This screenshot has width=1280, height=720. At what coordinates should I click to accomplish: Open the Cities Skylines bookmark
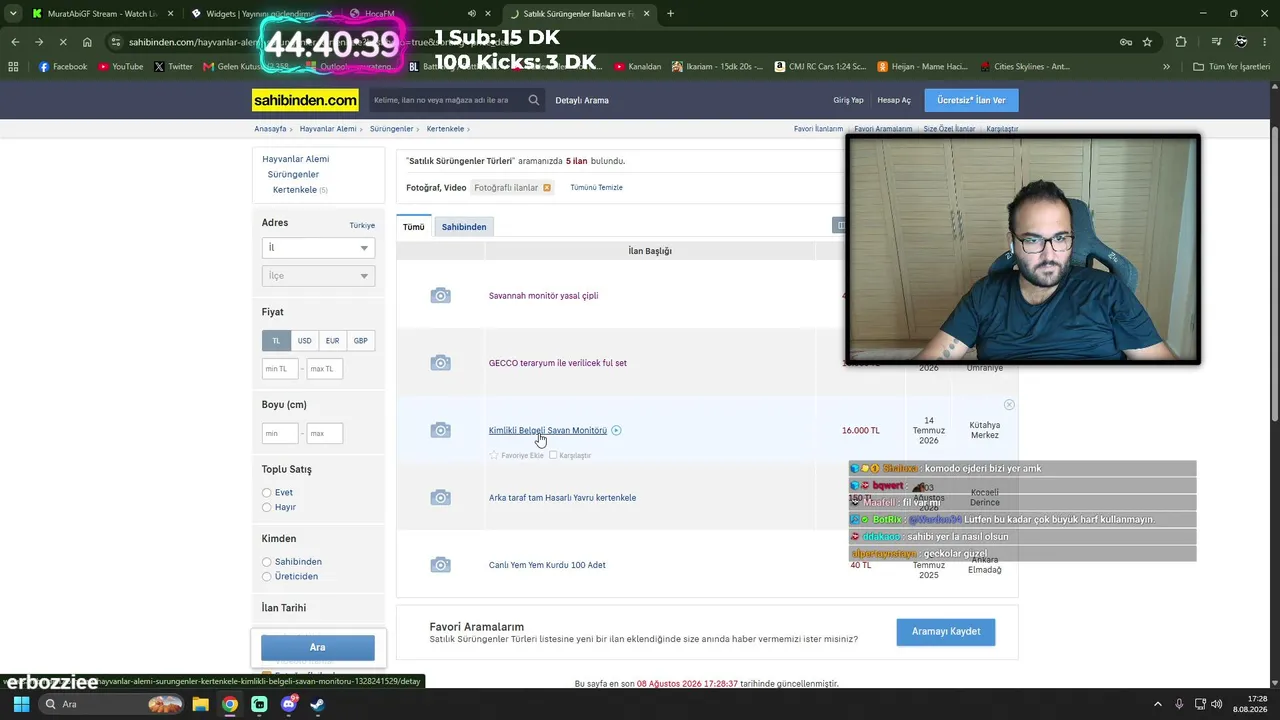(x=1024, y=67)
